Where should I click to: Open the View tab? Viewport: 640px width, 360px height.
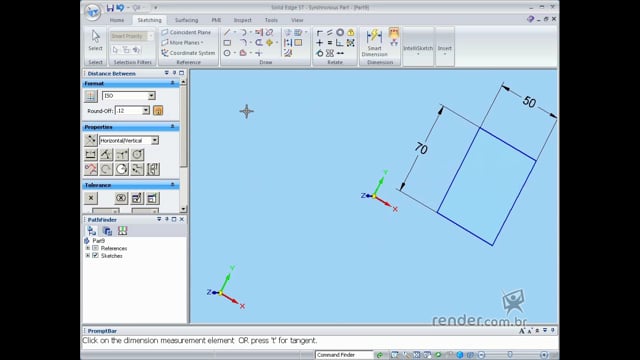pos(297,20)
